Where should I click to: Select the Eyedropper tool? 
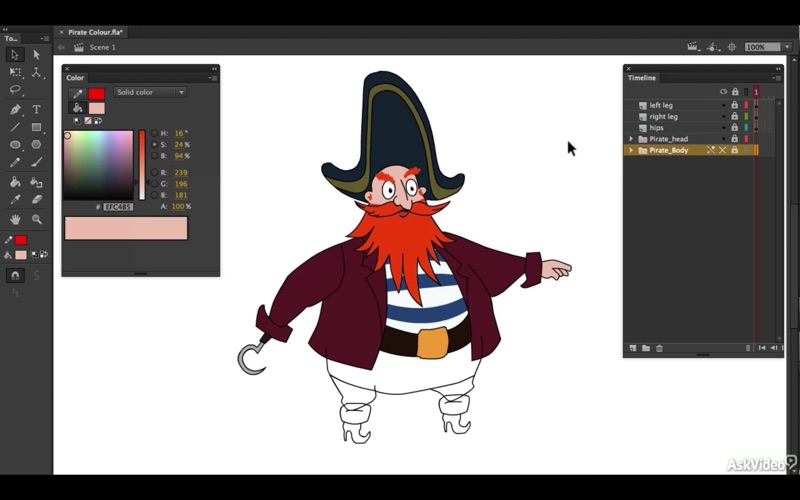click(x=15, y=199)
